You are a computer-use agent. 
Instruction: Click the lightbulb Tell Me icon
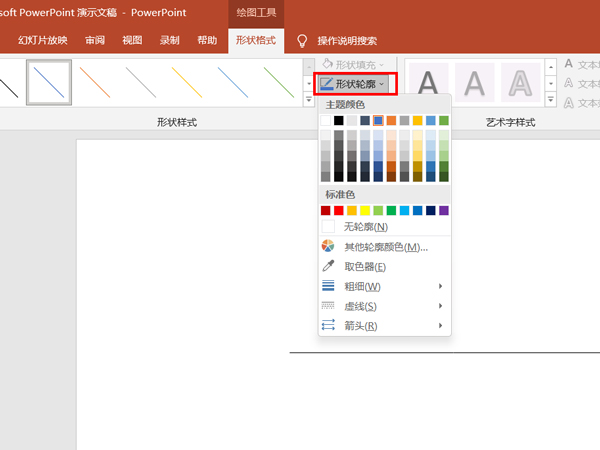click(301, 41)
